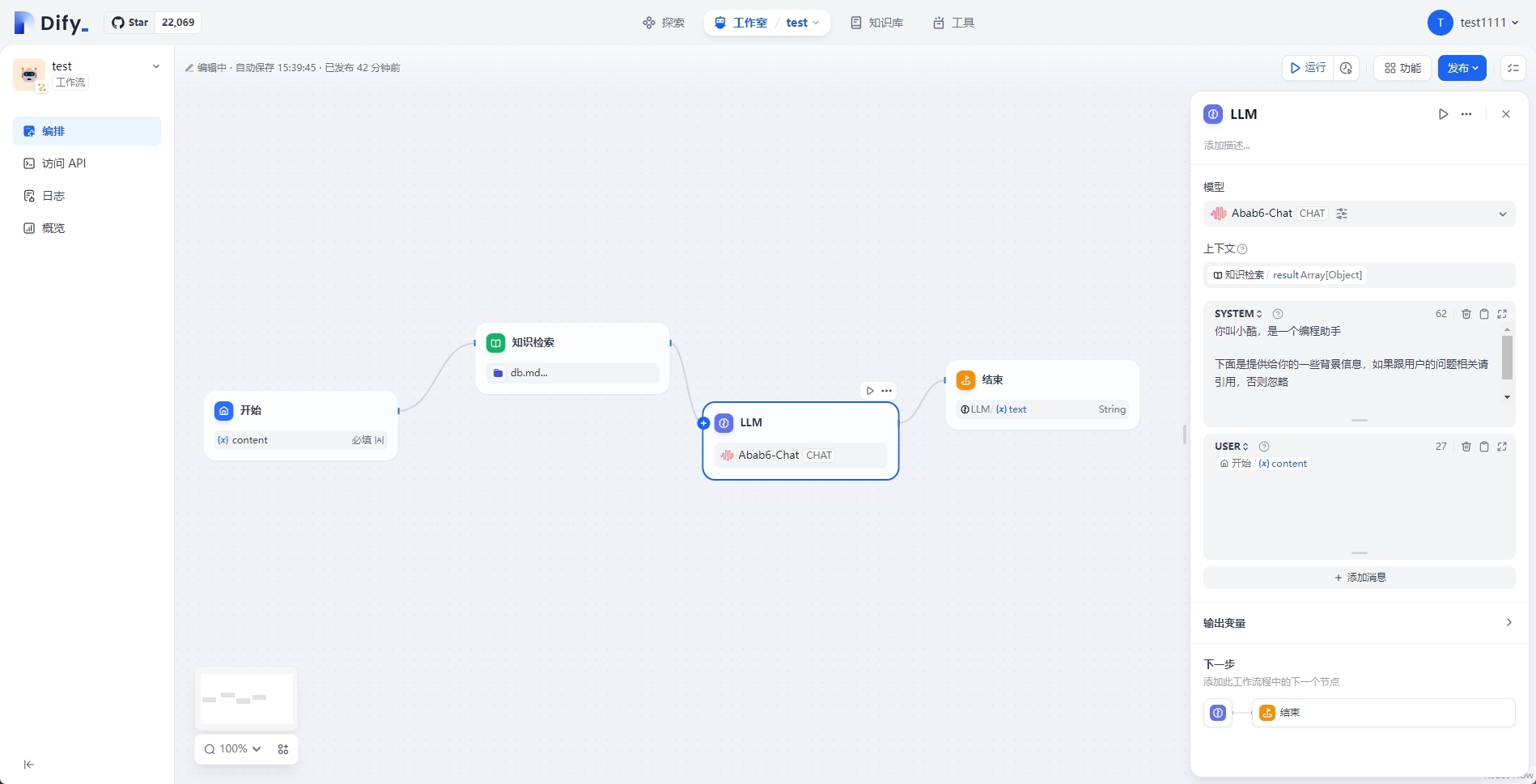The height and width of the screenshot is (784, 1536).
Task: Open LLM panel more options ellipsis
Action: pos(1466,114)
